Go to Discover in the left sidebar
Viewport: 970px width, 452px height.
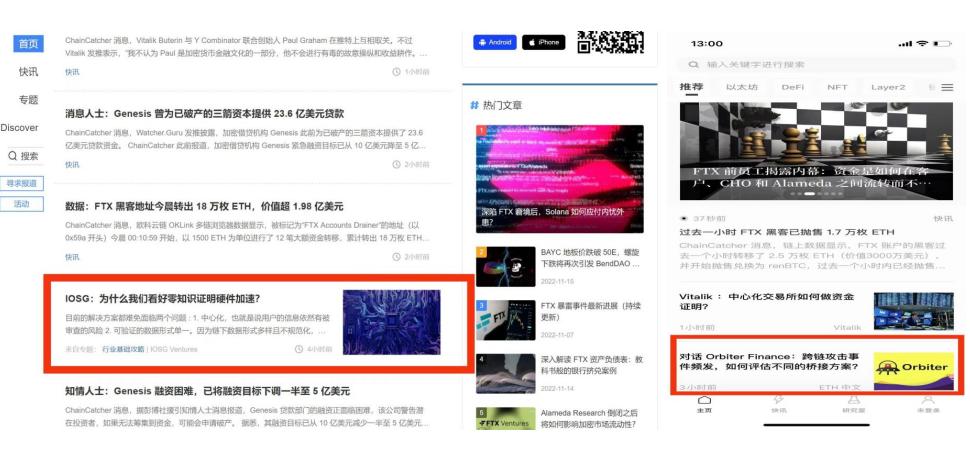(x=20, y=128)
